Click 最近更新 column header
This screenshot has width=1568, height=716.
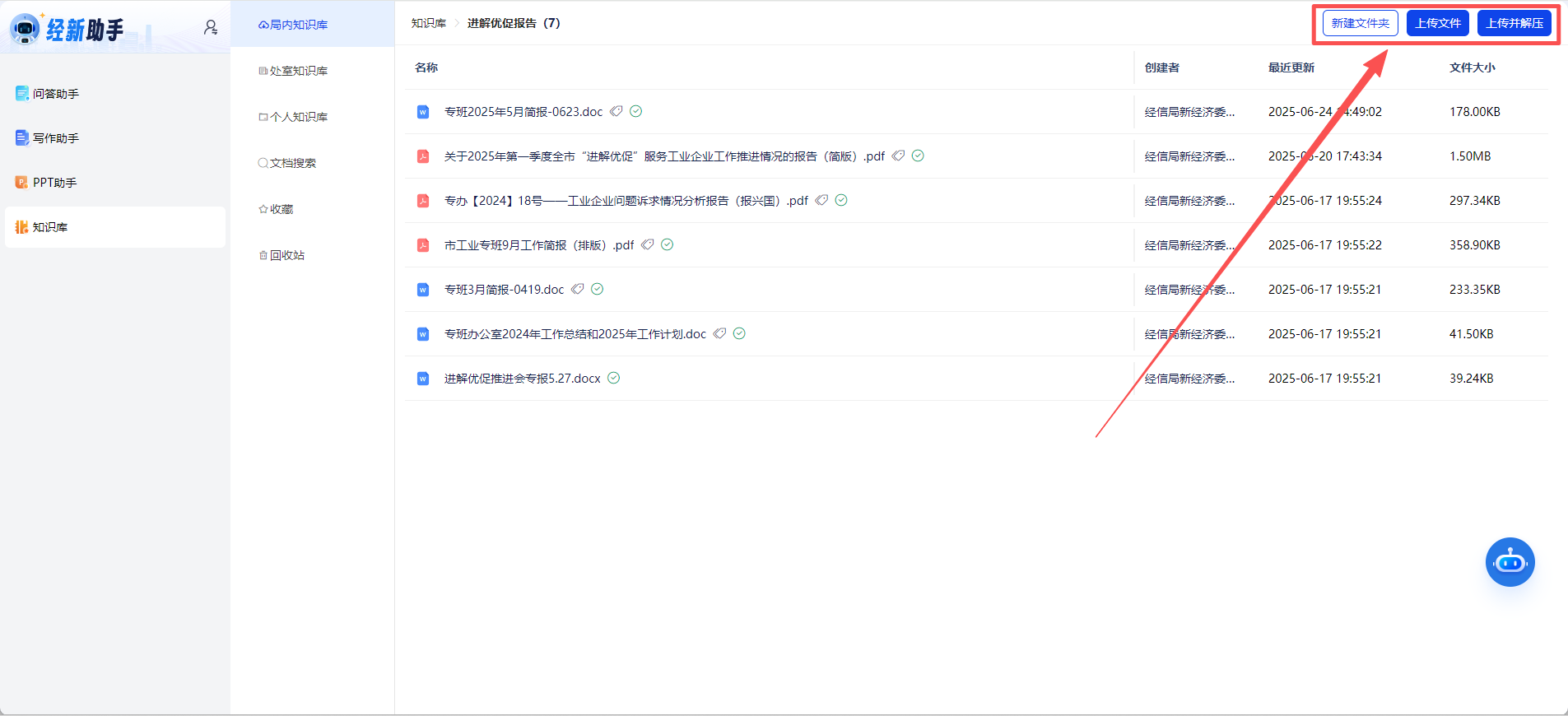(1291, 67)
